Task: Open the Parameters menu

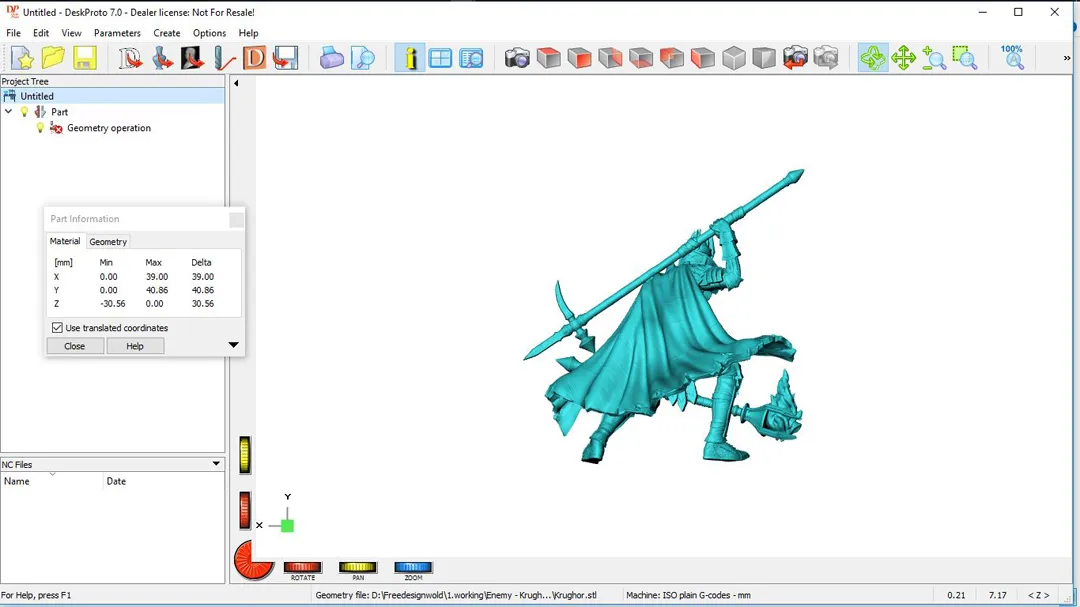Action: coord(117,33)
